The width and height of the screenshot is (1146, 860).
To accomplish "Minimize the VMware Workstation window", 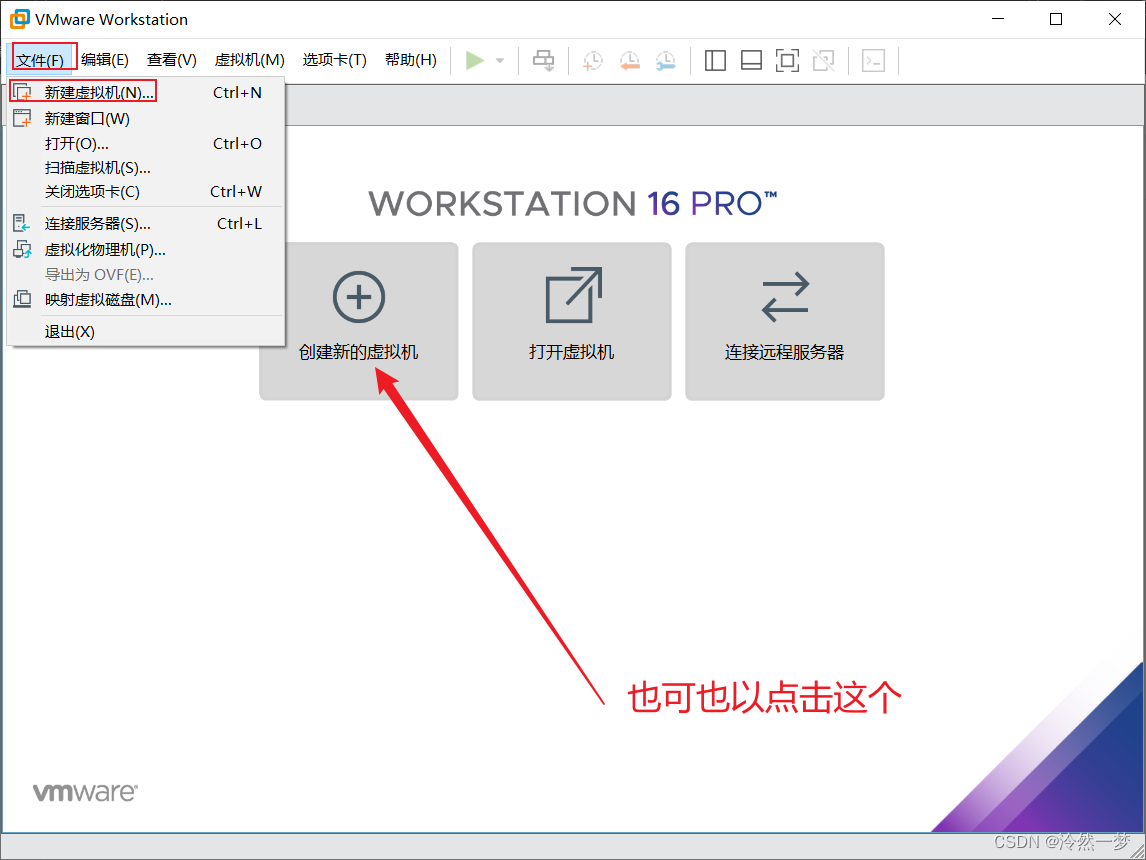I will click(x=998, y=19).
